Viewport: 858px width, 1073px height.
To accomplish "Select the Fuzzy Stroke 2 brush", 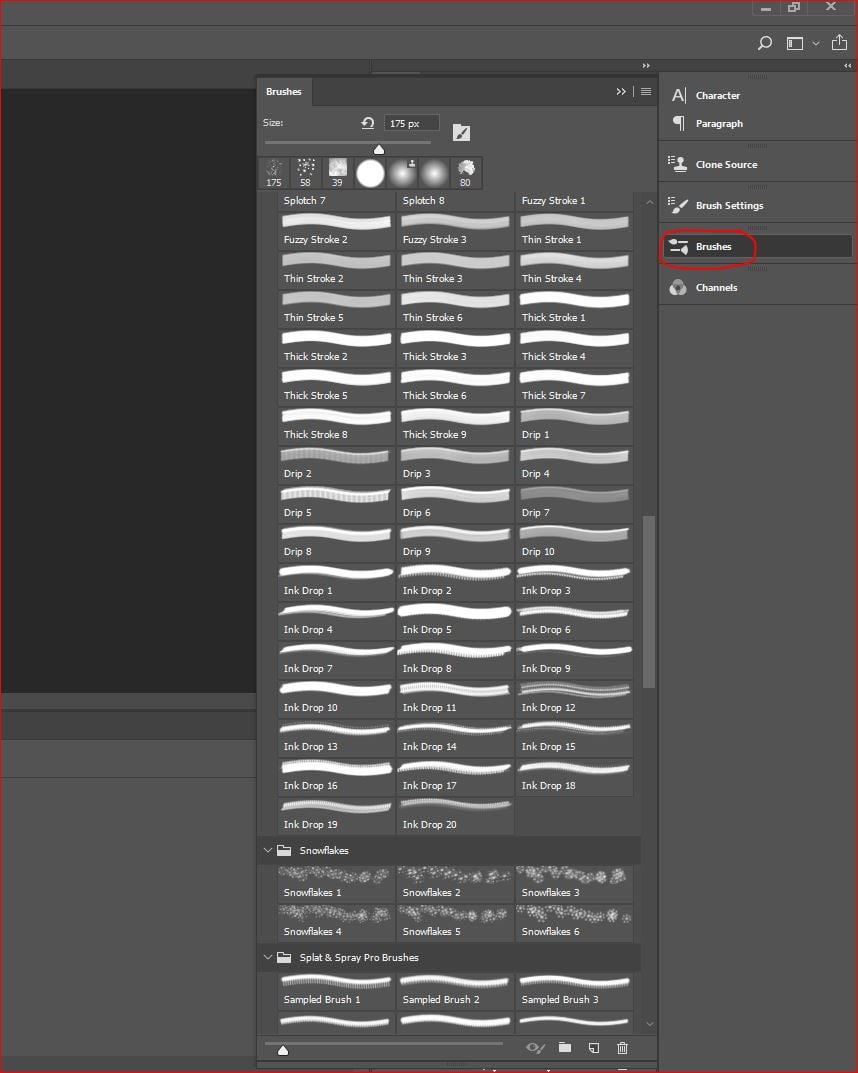I will pos(337,231).
